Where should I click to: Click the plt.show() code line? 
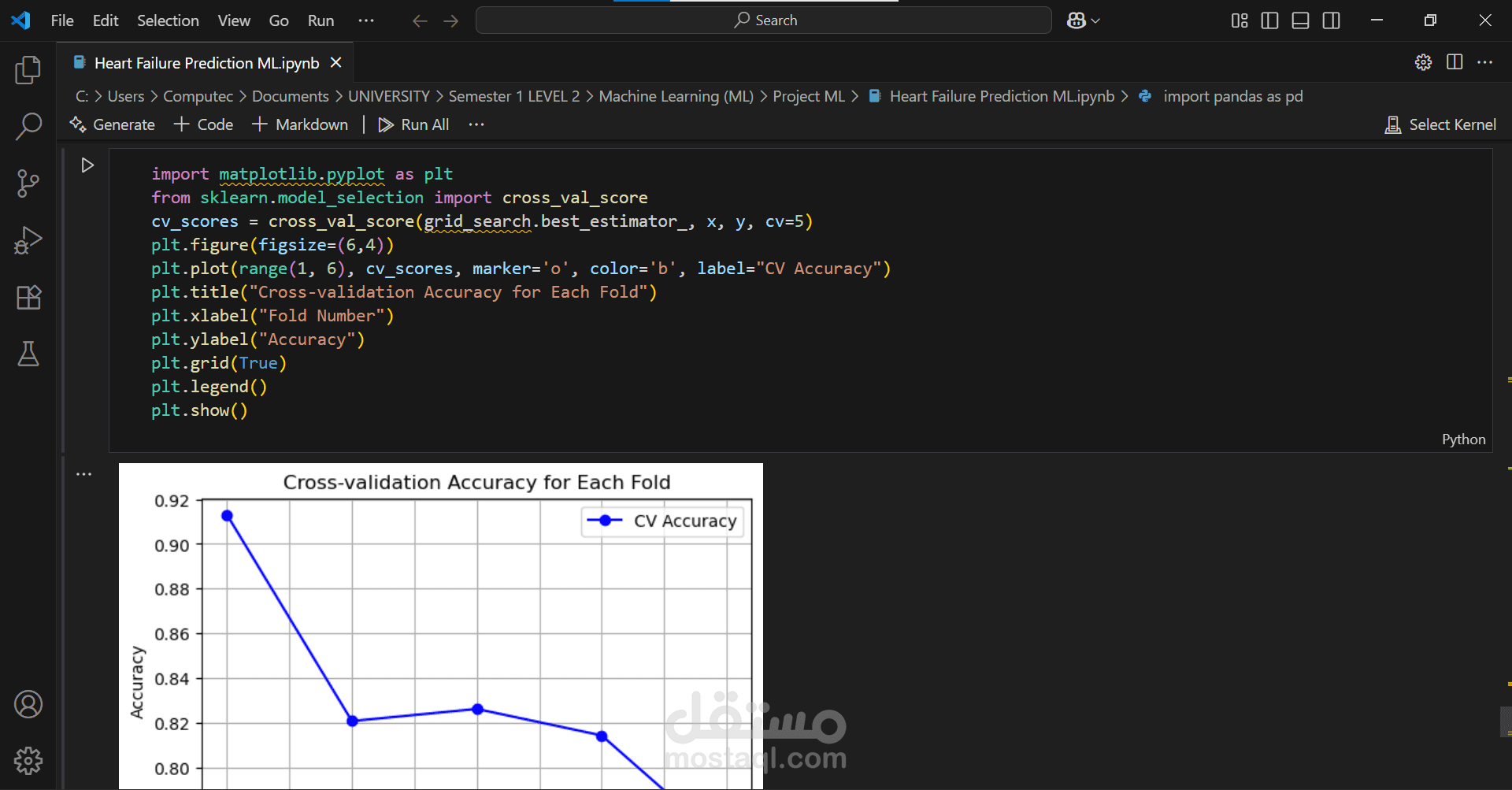coord(199,410)
